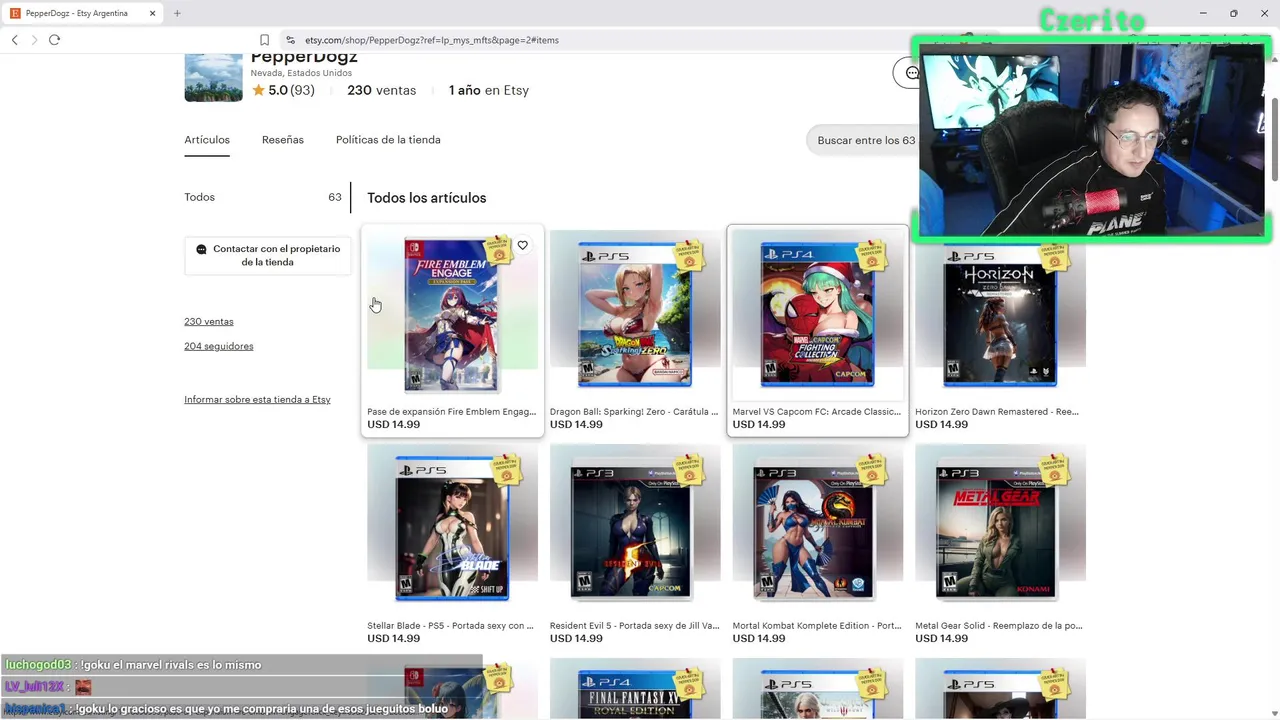Click Mortal Kombat Komplete Edition listing title
Image resolution: width=1280 pixels, height=720 pixels.
817,626
